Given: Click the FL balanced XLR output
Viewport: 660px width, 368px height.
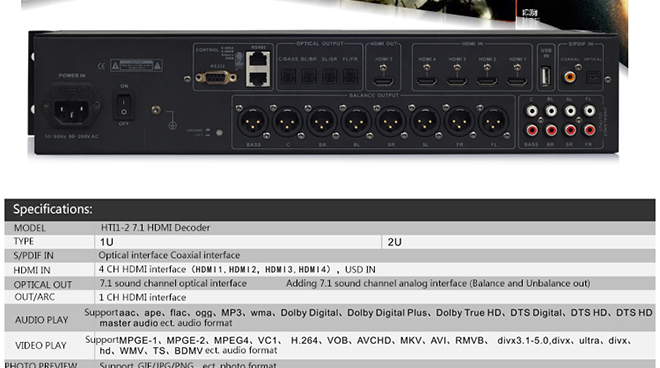Looking at the screenshot, I should [x=494, y=122].
